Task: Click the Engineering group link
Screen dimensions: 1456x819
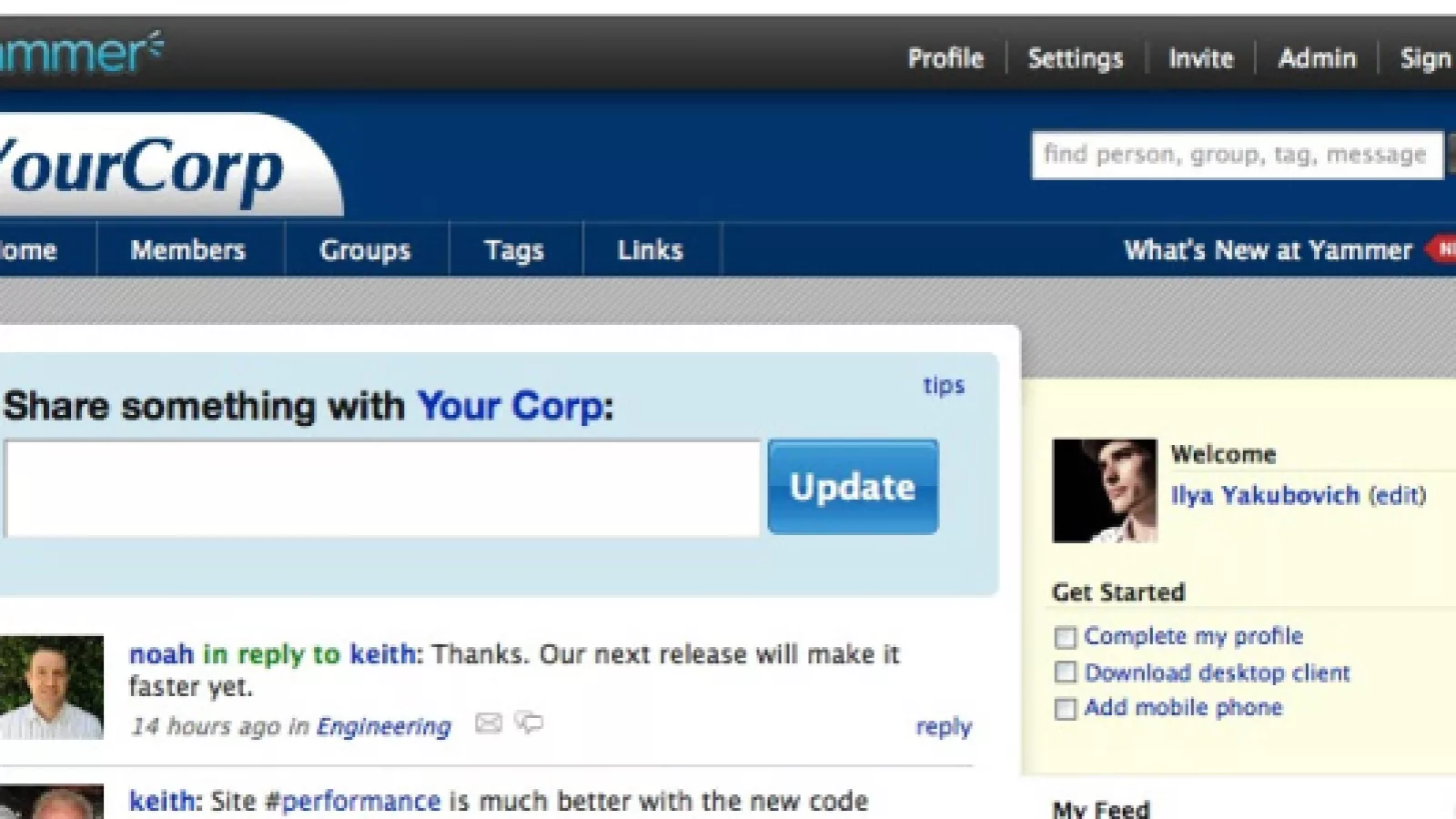Action: pyautogui.click(x=383, y=727)
